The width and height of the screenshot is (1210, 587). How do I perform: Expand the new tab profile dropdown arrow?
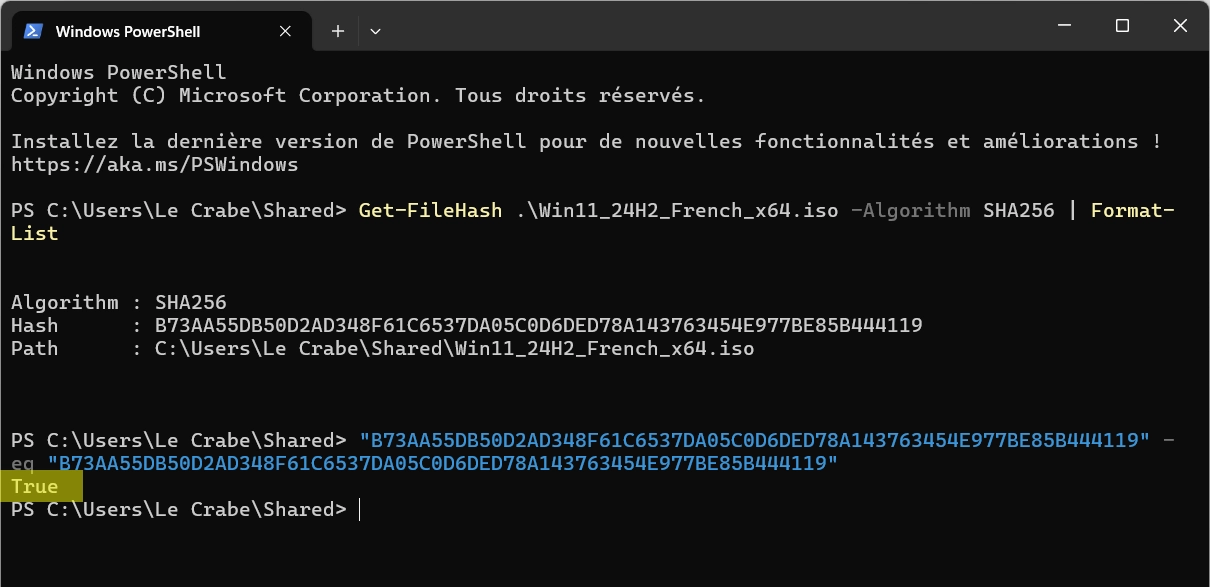click(375, 31)
